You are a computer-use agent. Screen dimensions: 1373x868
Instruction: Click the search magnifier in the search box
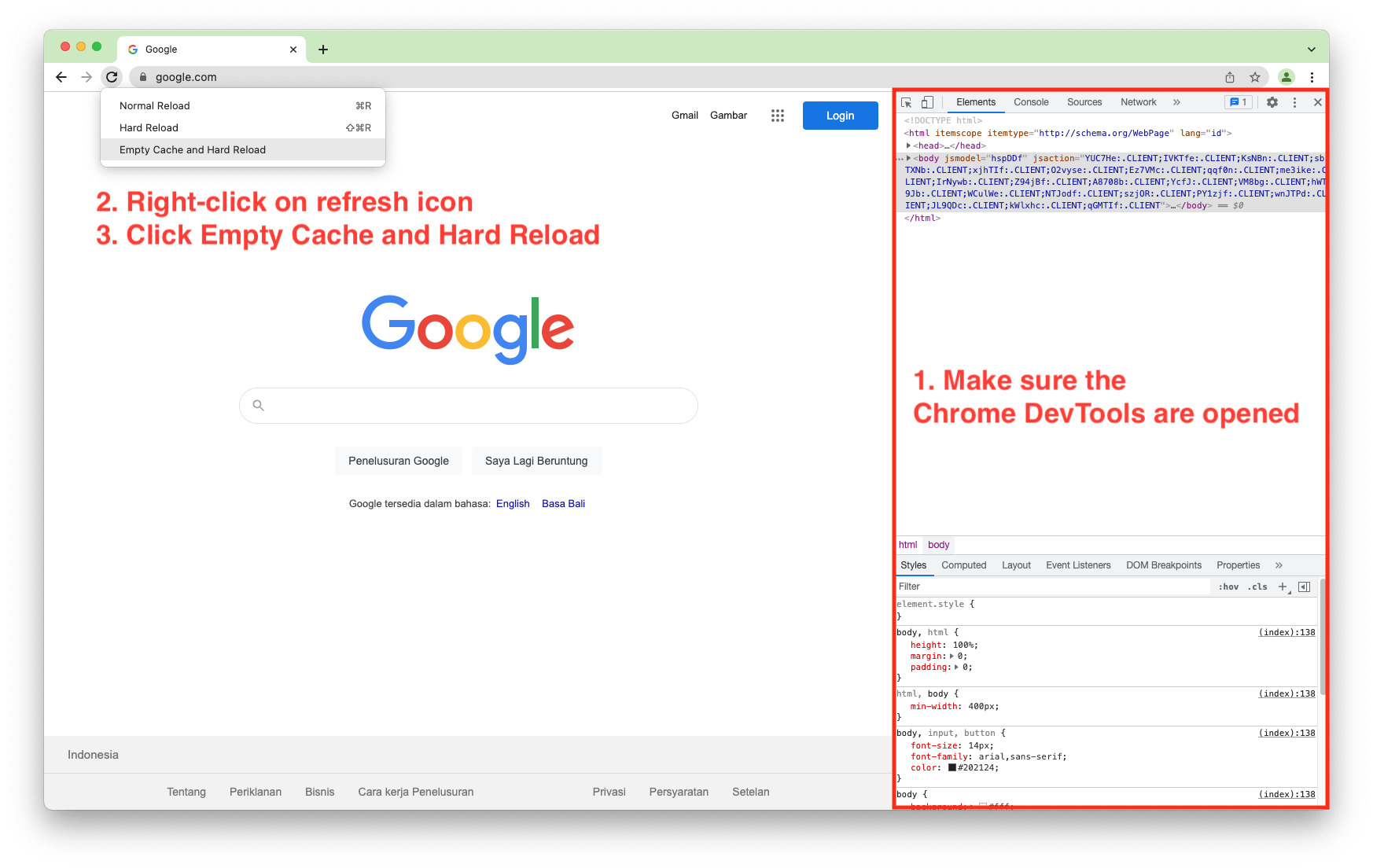click(258, 405)
